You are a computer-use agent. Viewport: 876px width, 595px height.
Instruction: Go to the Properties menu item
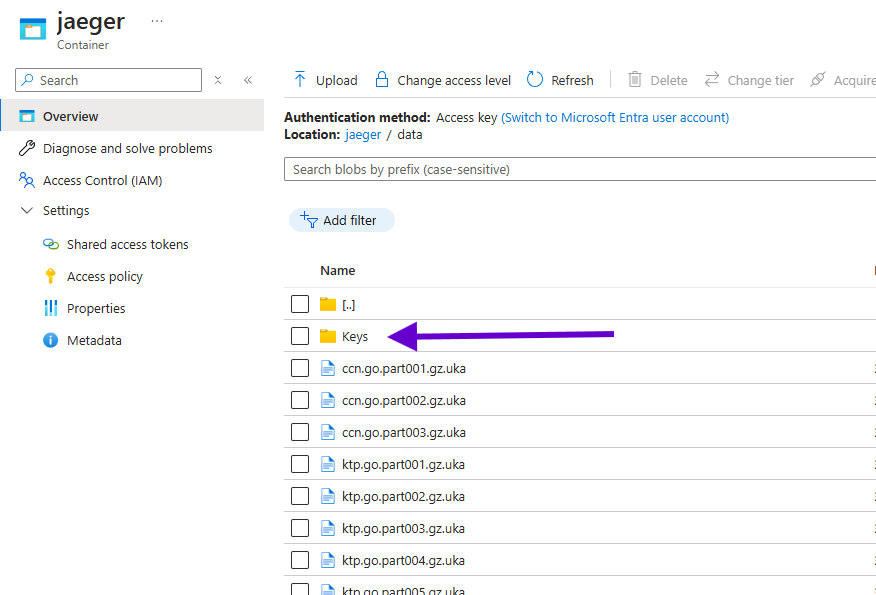click(96, 308)
